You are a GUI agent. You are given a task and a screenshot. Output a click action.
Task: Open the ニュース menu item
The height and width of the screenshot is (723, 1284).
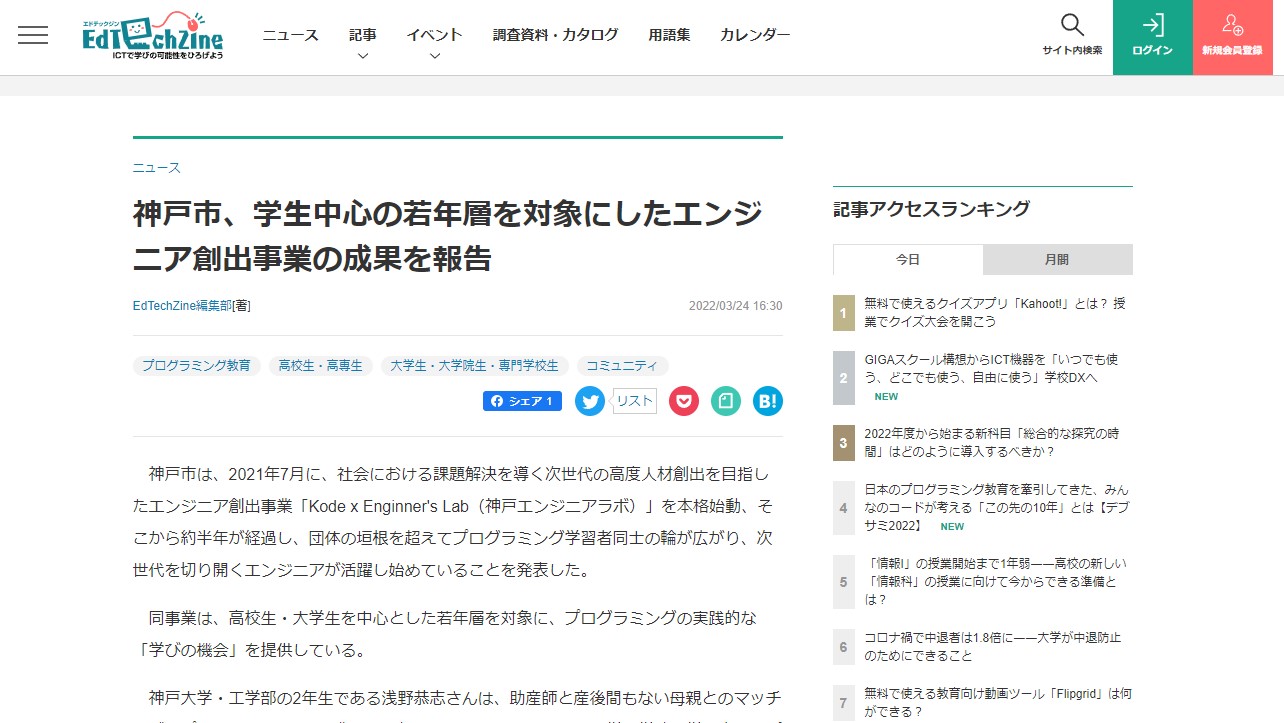pos(290,35)
